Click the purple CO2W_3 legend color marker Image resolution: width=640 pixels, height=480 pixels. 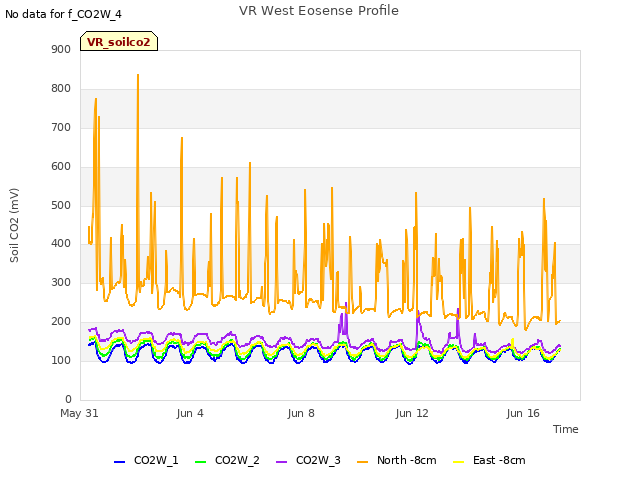click(281, 462)
